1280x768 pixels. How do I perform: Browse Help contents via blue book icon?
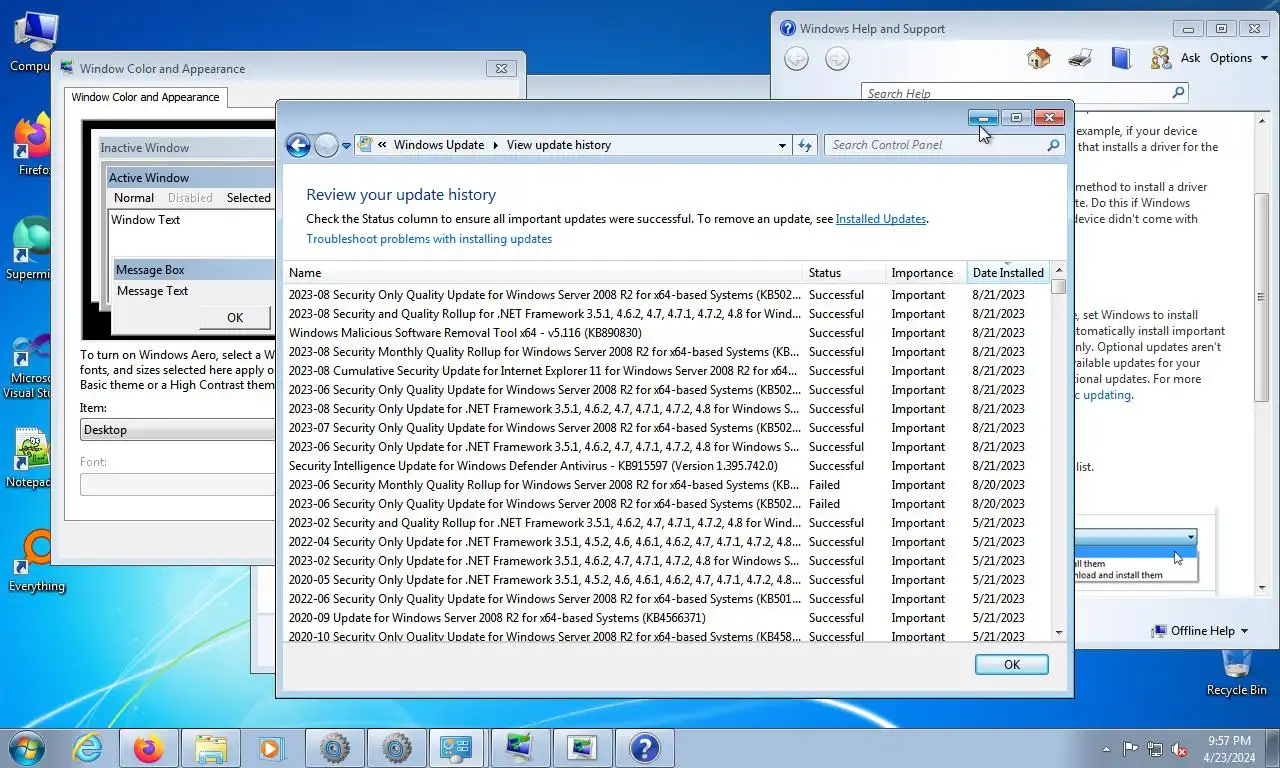click(1121, 58)
